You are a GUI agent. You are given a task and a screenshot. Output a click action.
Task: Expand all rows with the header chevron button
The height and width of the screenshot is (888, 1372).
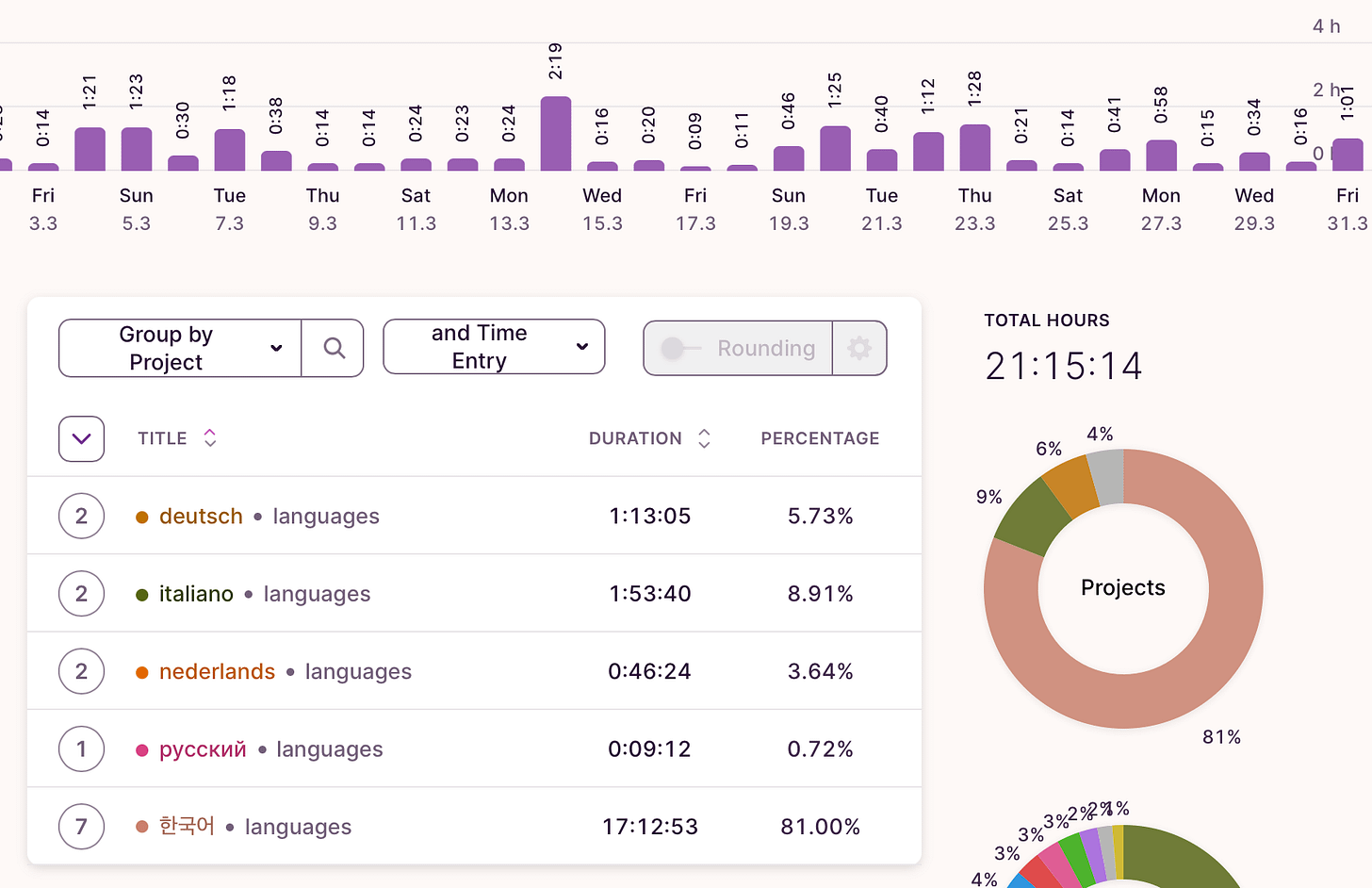tap(81, 438)
